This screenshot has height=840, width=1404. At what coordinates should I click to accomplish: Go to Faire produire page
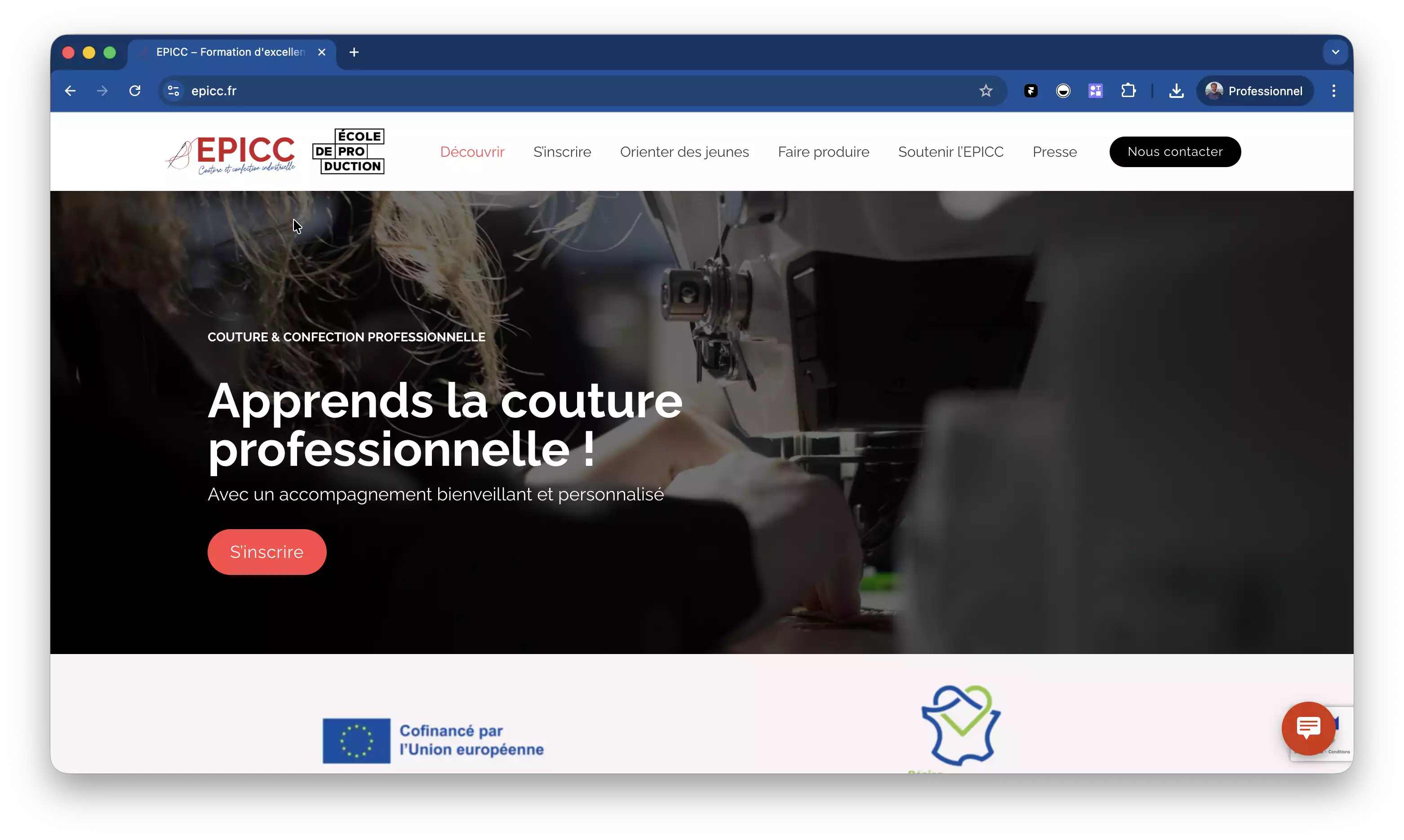click(x=823, y=152)
